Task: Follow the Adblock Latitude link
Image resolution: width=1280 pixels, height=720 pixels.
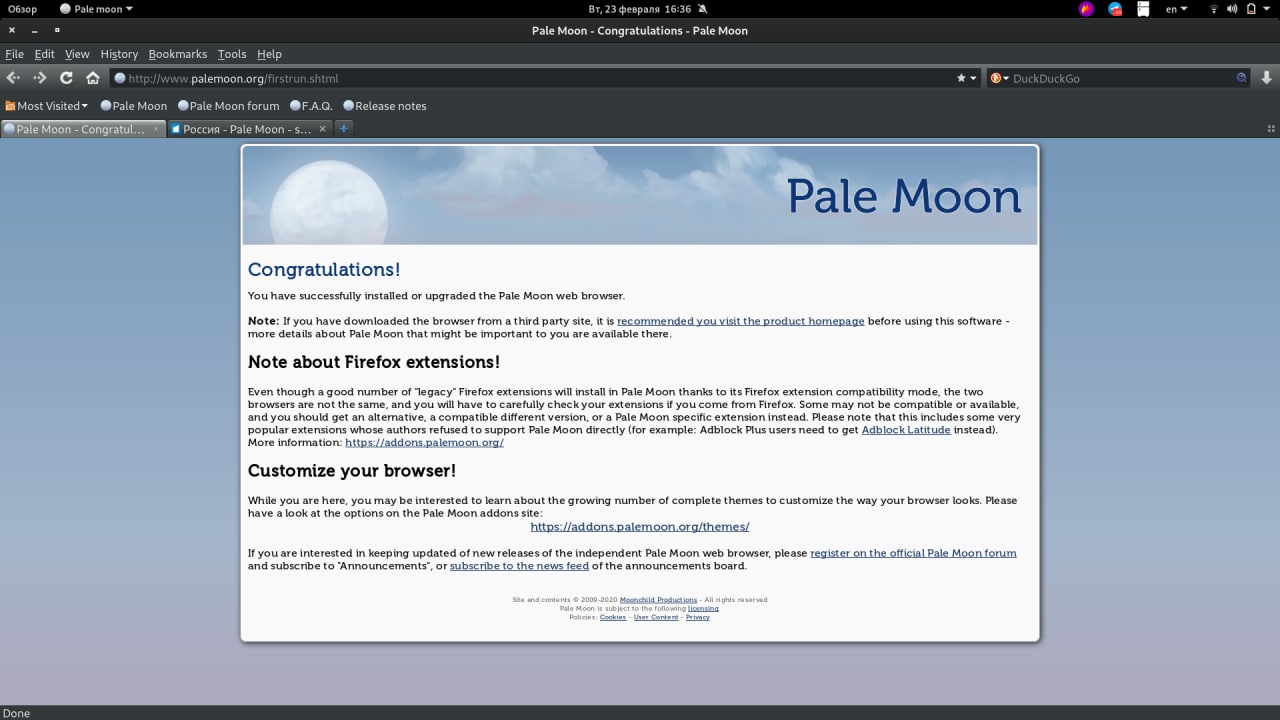Action: 906,430
